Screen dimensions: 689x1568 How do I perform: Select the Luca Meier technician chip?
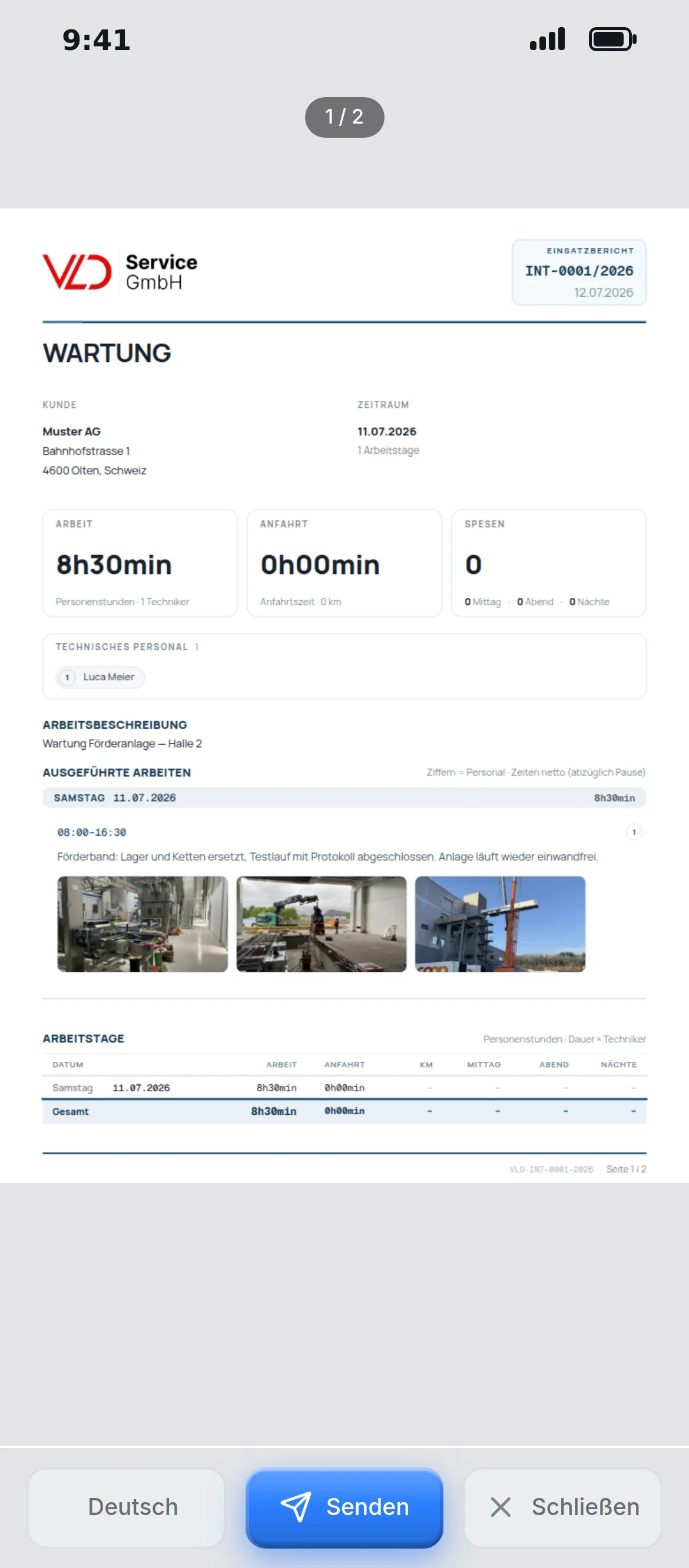(x=101, y=677)
